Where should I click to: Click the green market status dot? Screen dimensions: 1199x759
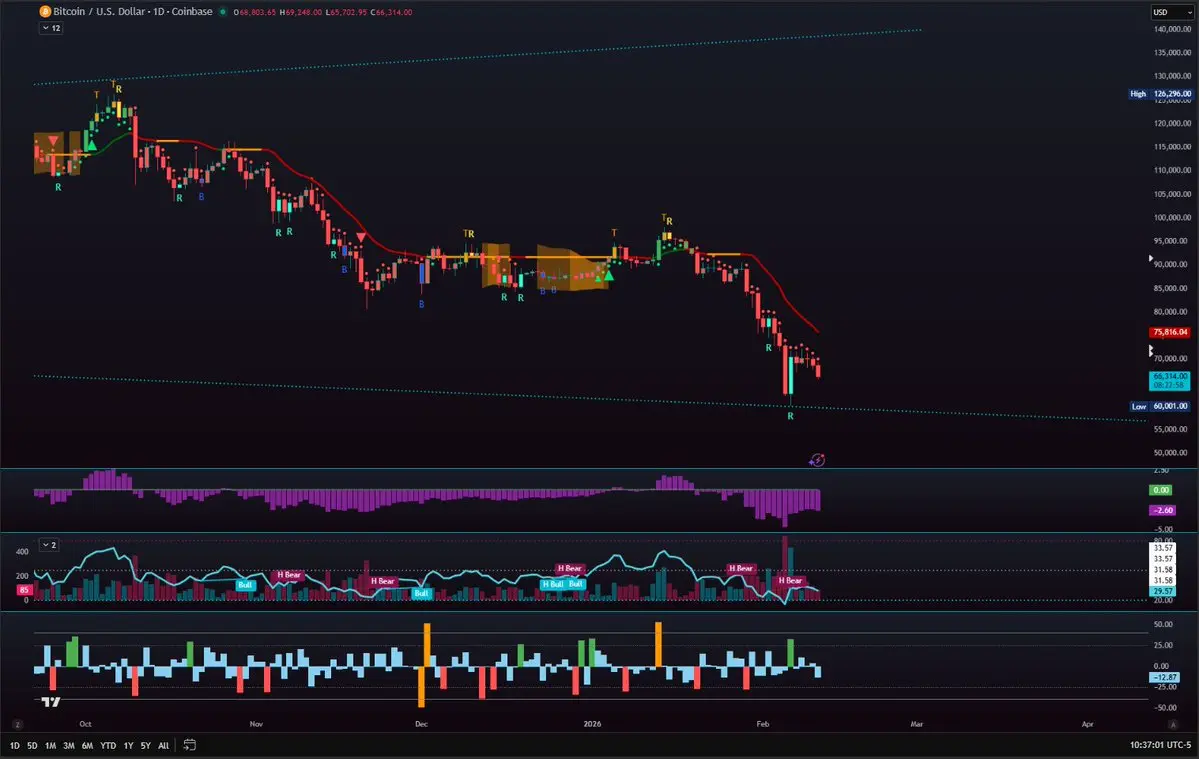pos(223,11)
